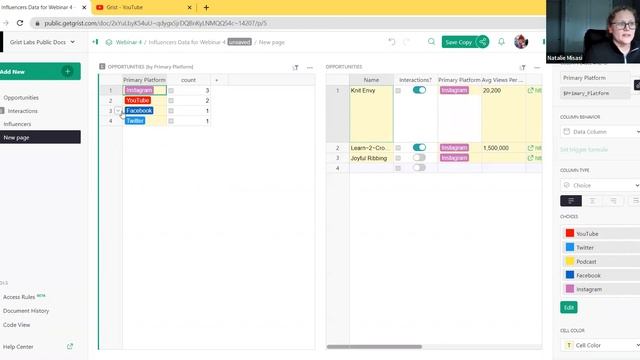Open the Grist Labs Public Docs dropdown
Viewport: 640px width, 360px height.
click(42, 42)
